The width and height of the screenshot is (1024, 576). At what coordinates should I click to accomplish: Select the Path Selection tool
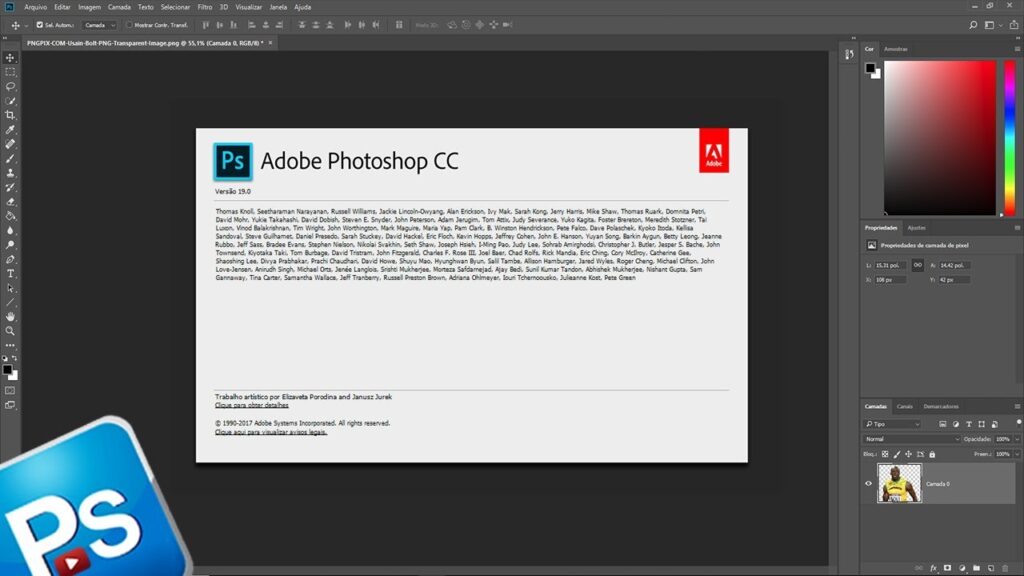(10, 288)
